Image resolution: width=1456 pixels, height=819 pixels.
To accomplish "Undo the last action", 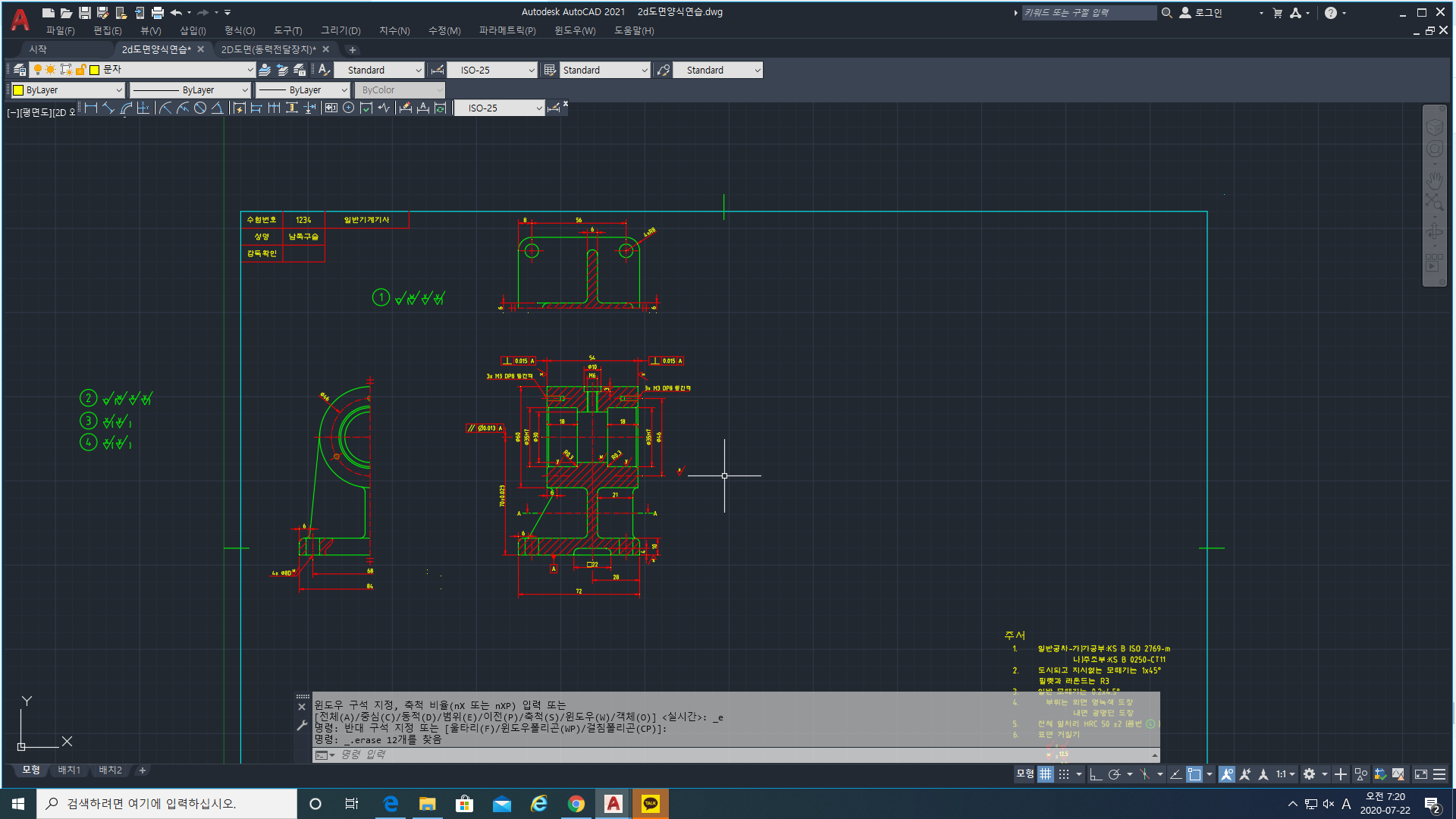I will (x=176, y=13).
